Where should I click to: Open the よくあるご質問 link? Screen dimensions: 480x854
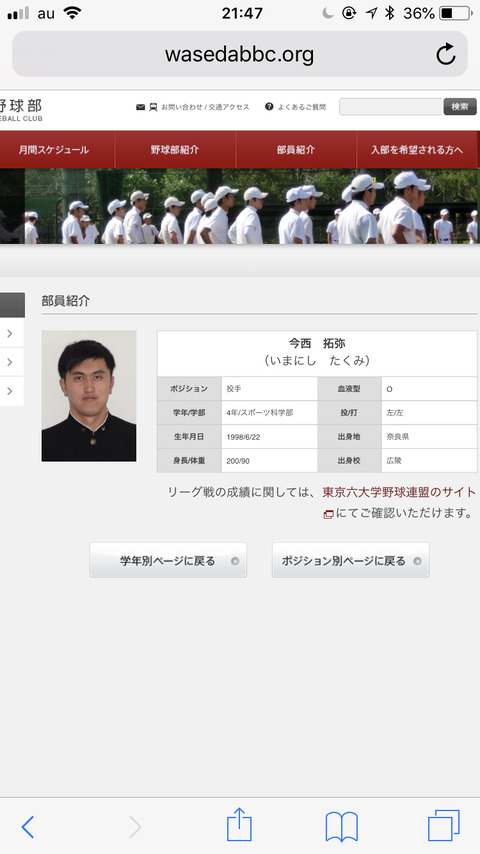pos(302,107)
